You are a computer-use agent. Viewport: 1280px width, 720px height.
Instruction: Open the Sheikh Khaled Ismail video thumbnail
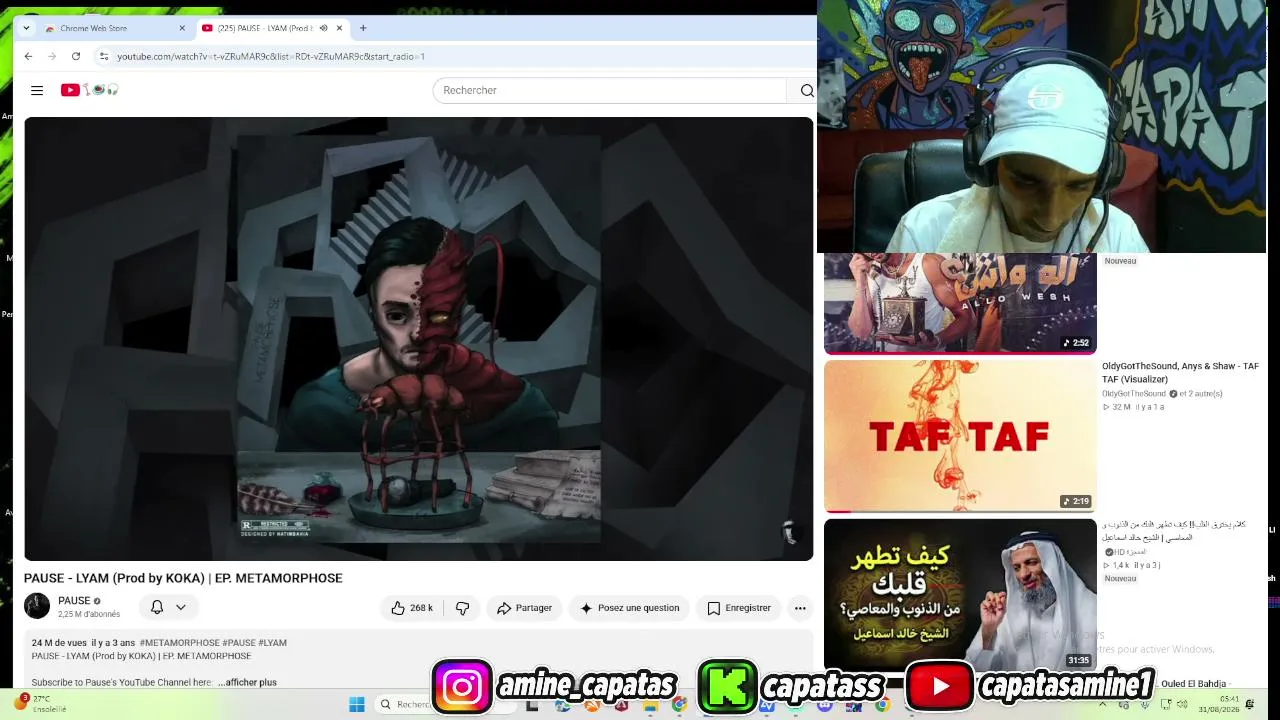(960, 594)
